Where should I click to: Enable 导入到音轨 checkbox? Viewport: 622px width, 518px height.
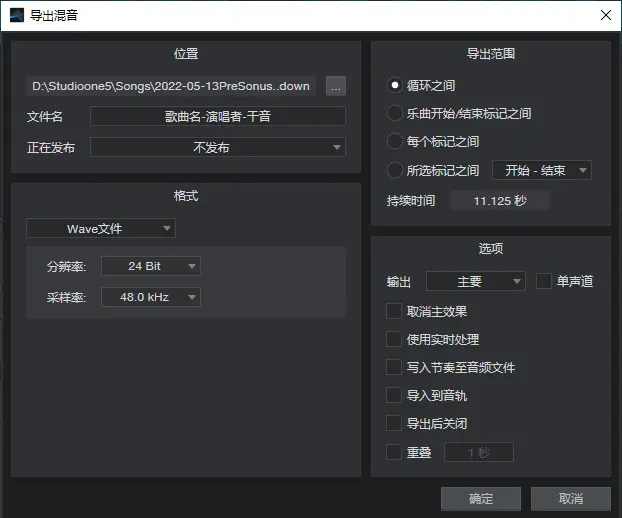point(394,395)
